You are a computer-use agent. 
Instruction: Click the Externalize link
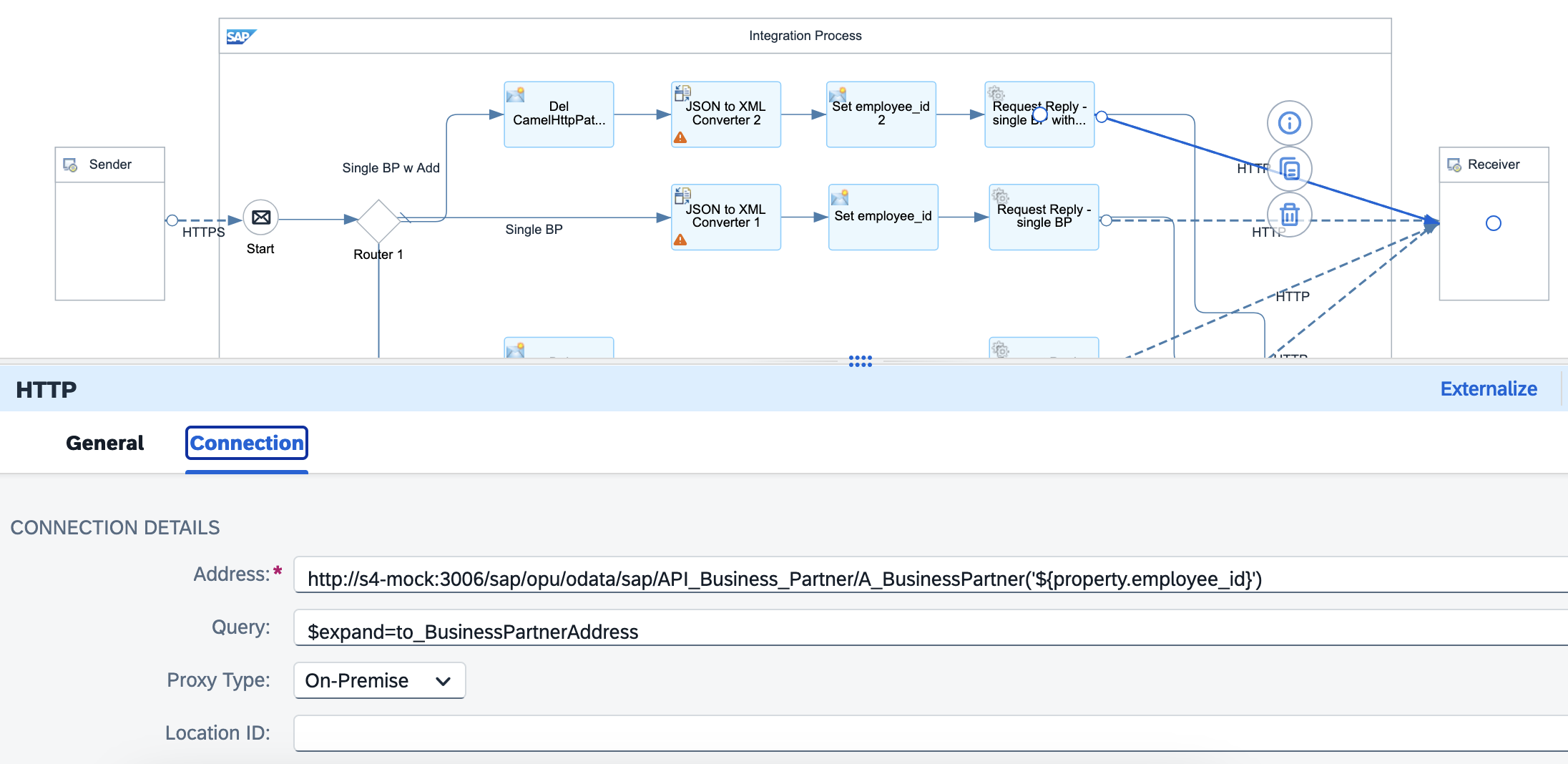tap(1489, 389)
